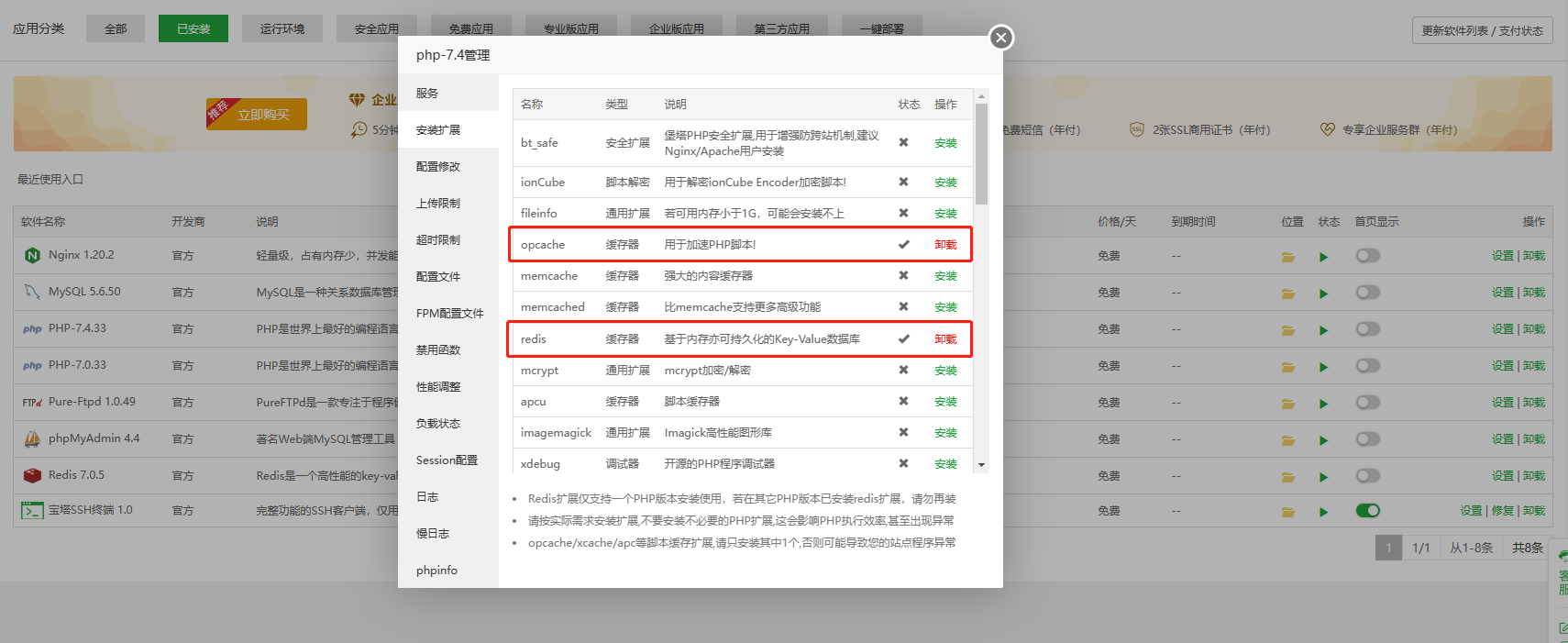Open MySQL 5.6.50 folder location icon

[1288, 294]
